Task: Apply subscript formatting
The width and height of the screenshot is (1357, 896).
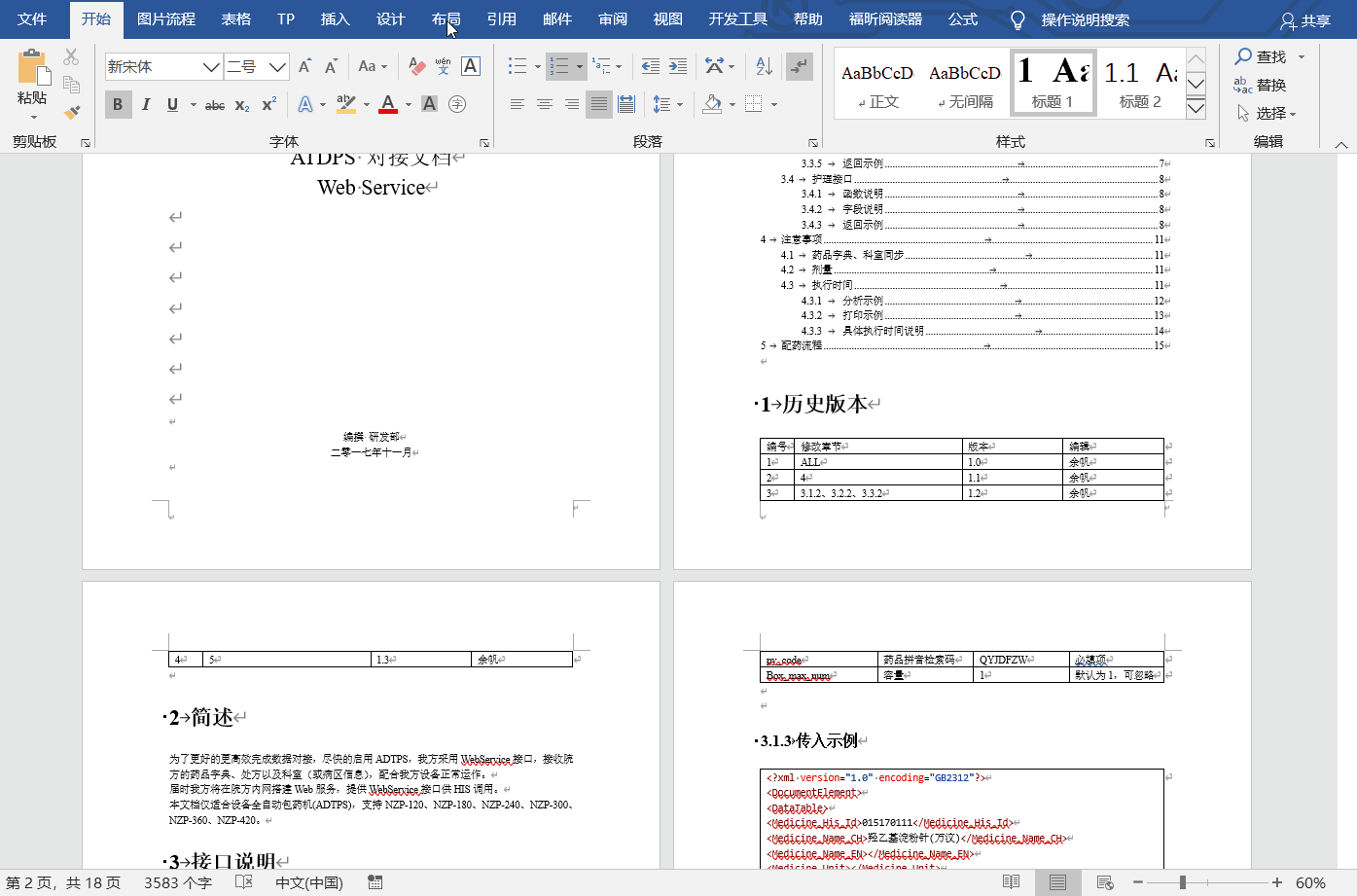Action: 242,104
